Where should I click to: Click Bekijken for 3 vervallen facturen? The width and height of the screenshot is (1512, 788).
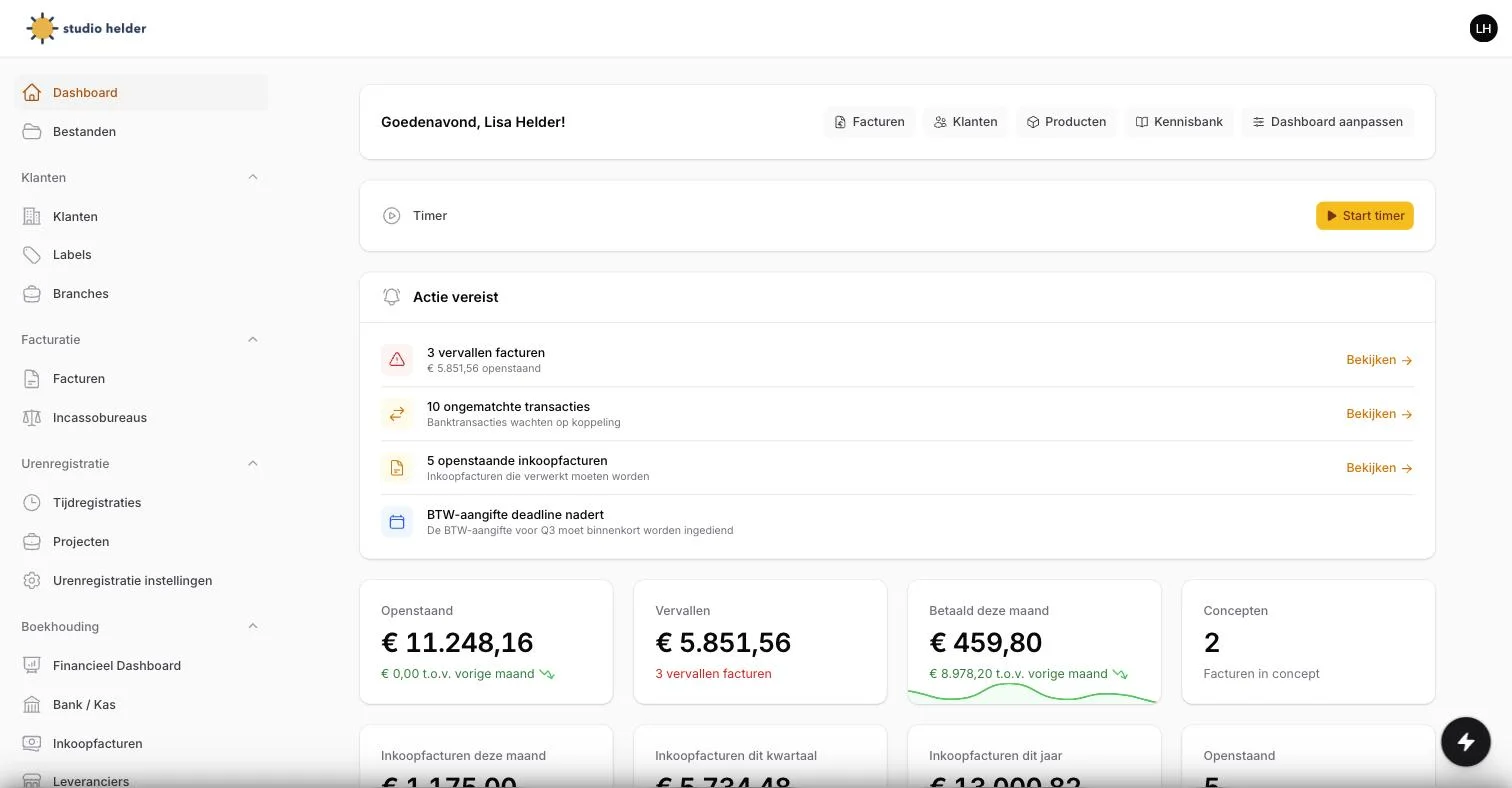1379,360
